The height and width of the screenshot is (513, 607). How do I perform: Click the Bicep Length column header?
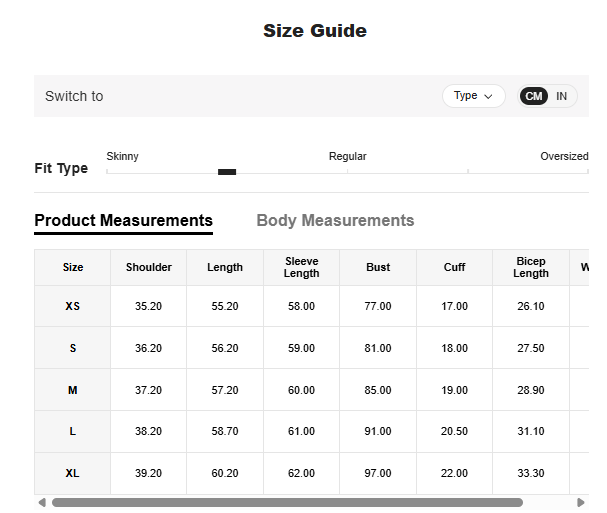click(x=531, y=267)
